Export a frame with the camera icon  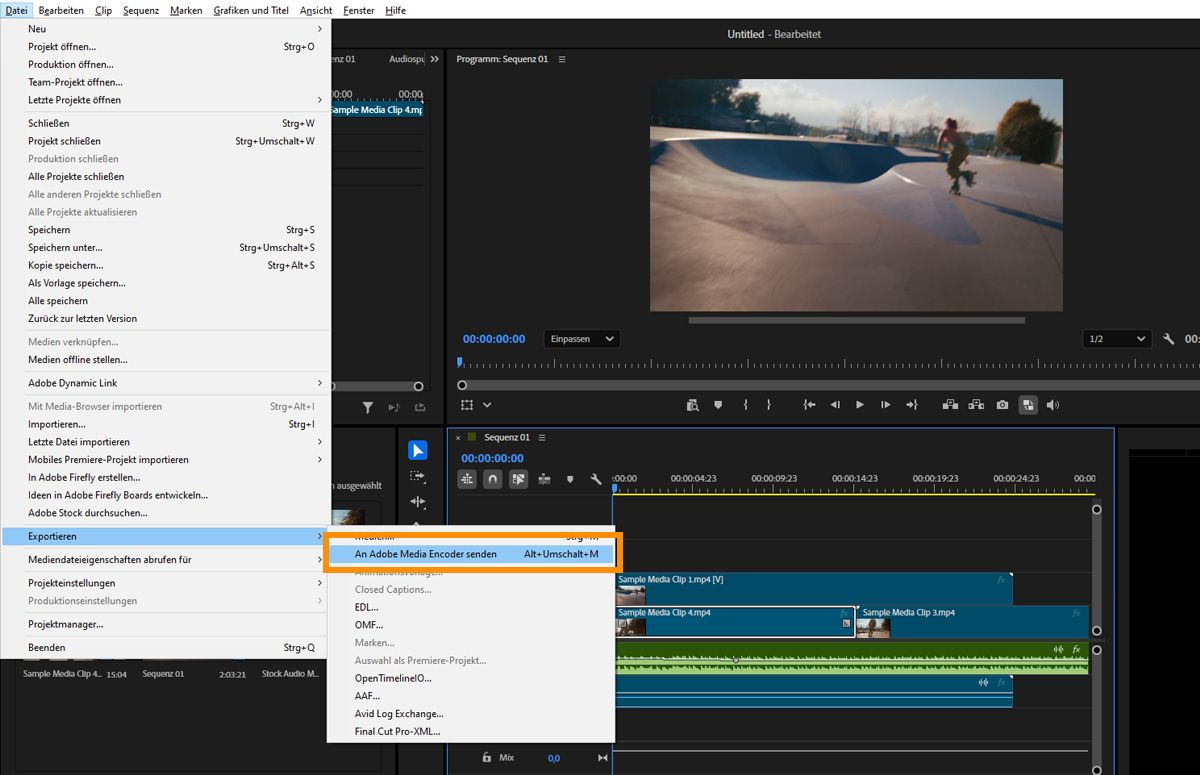1003,405
